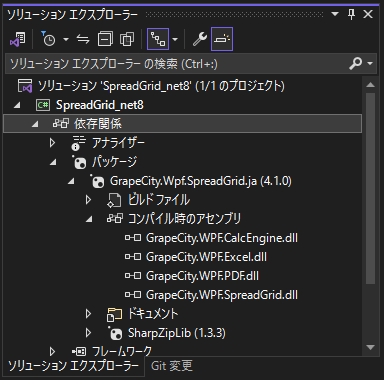The height and width of the screenshot is (380, 384).
Task: Select GrapeCity.WPF.CalcEngine.dll
Action: click(x=222, y=238)
